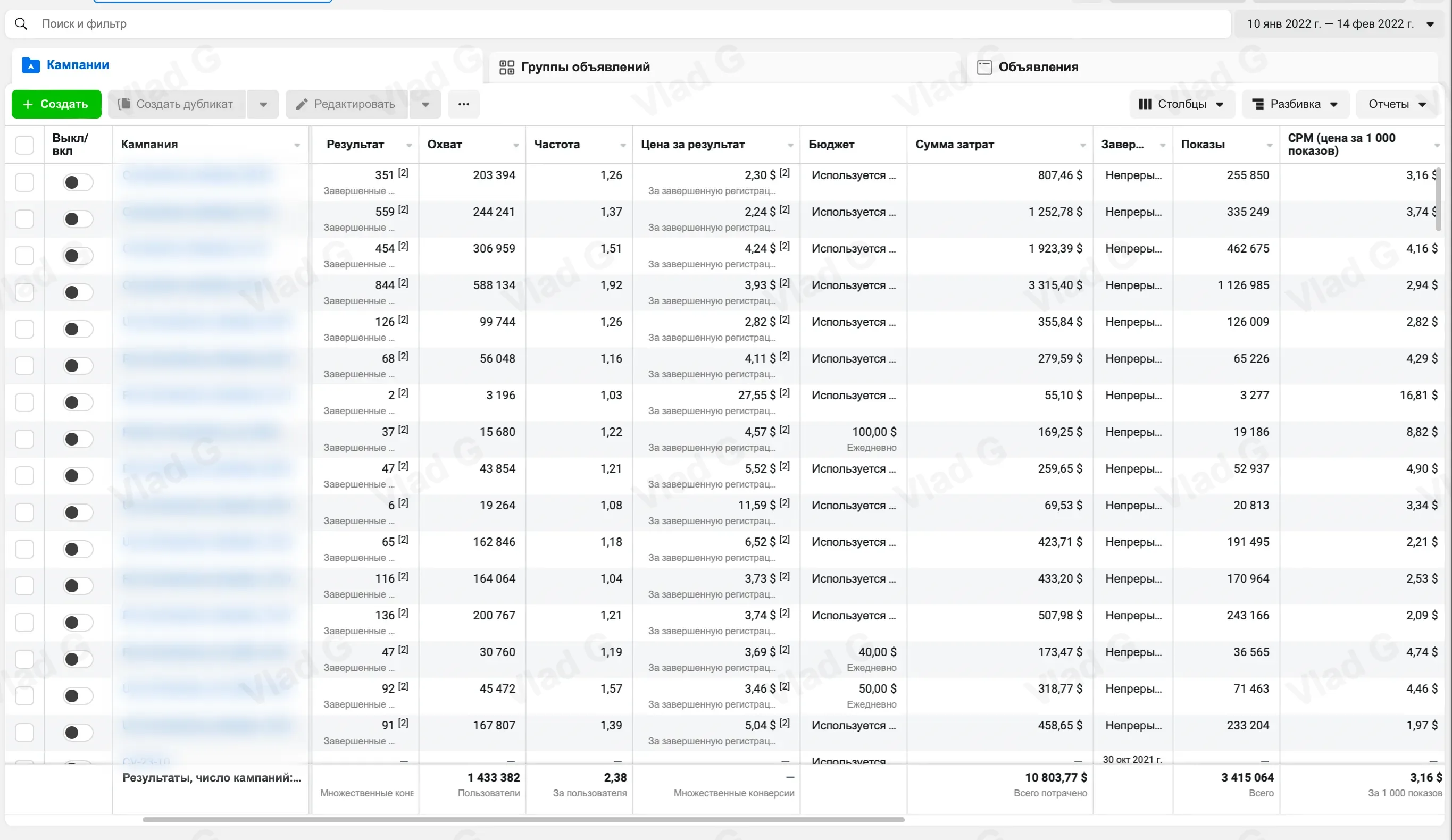1452x840 pixels.
Task: Click the Столбцы columns icon
Action: 1145,104
